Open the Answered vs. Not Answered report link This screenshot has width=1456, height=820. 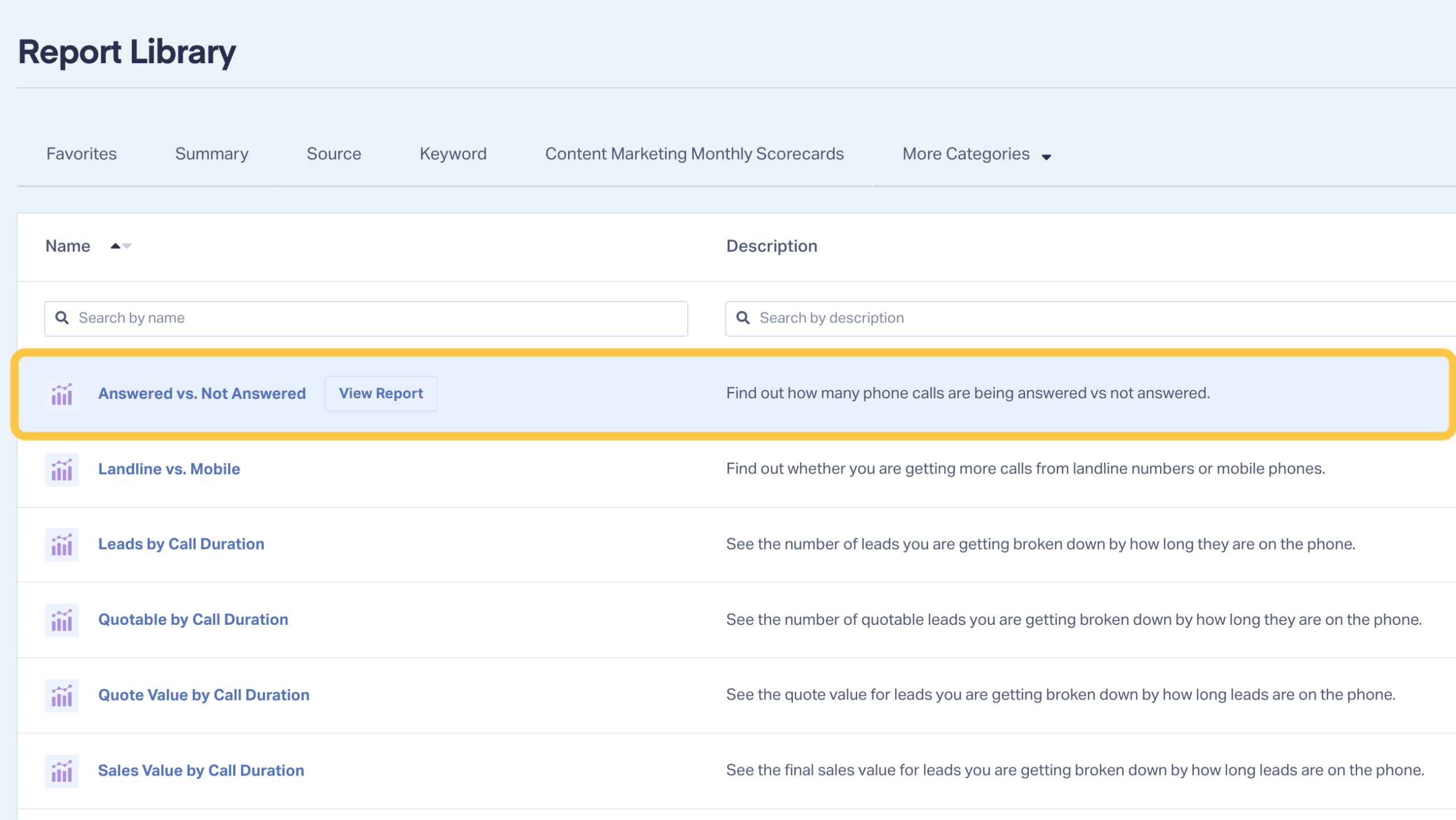(x=202, y=393)
